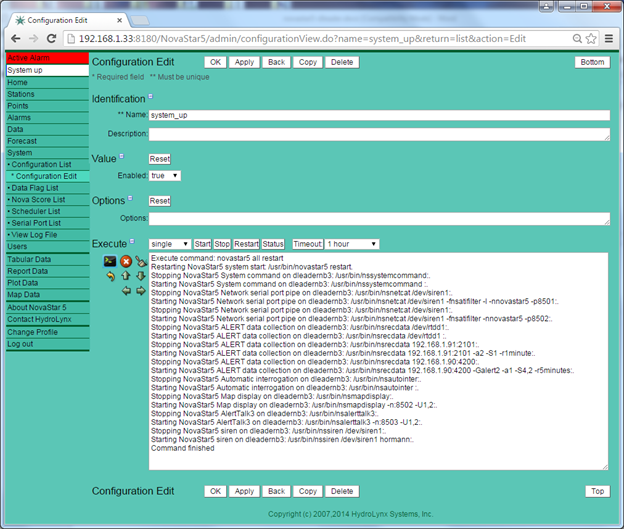Jump to page Bottom button
The width and height of the screenshot is (624, 529).
click(592, 62)
